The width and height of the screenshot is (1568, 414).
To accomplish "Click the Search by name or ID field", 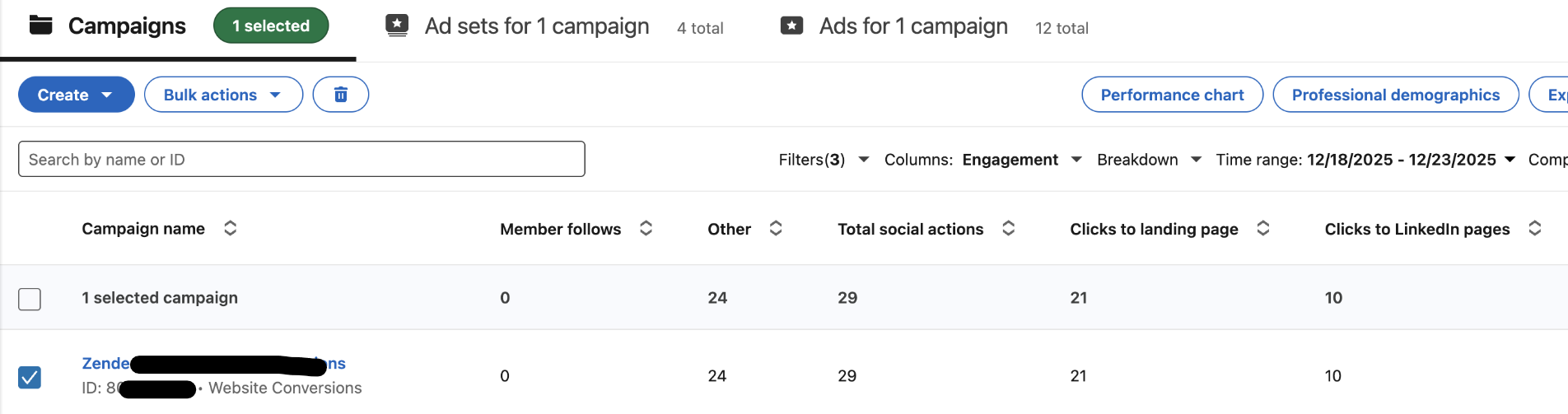I will pos(301,159).
